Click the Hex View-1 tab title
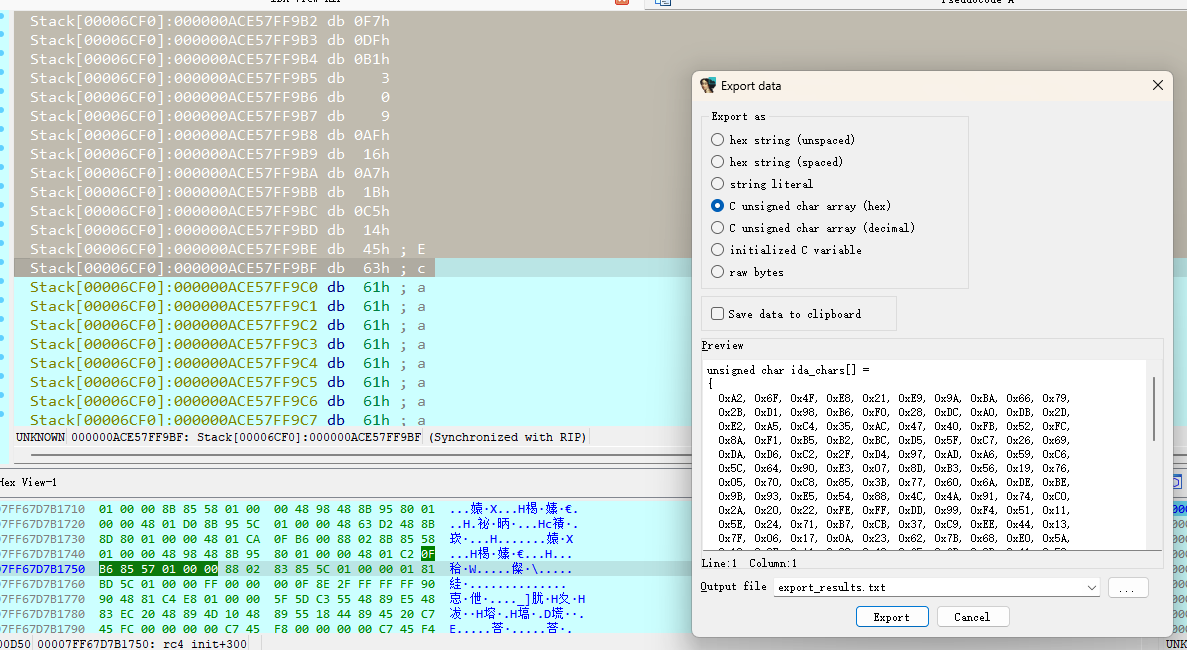The width and height of the screenshot is (1187, 650). pos(29,483)
